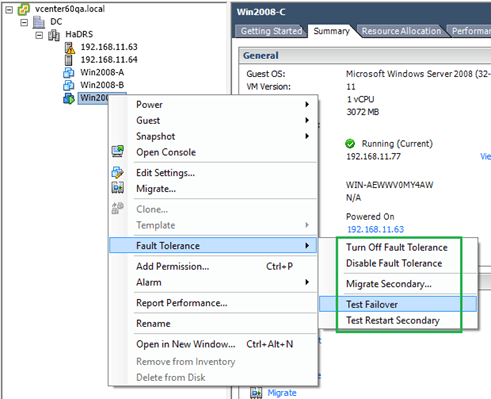Click the General section header
This screenshot has height=399, width=491.
click(365, 55)
